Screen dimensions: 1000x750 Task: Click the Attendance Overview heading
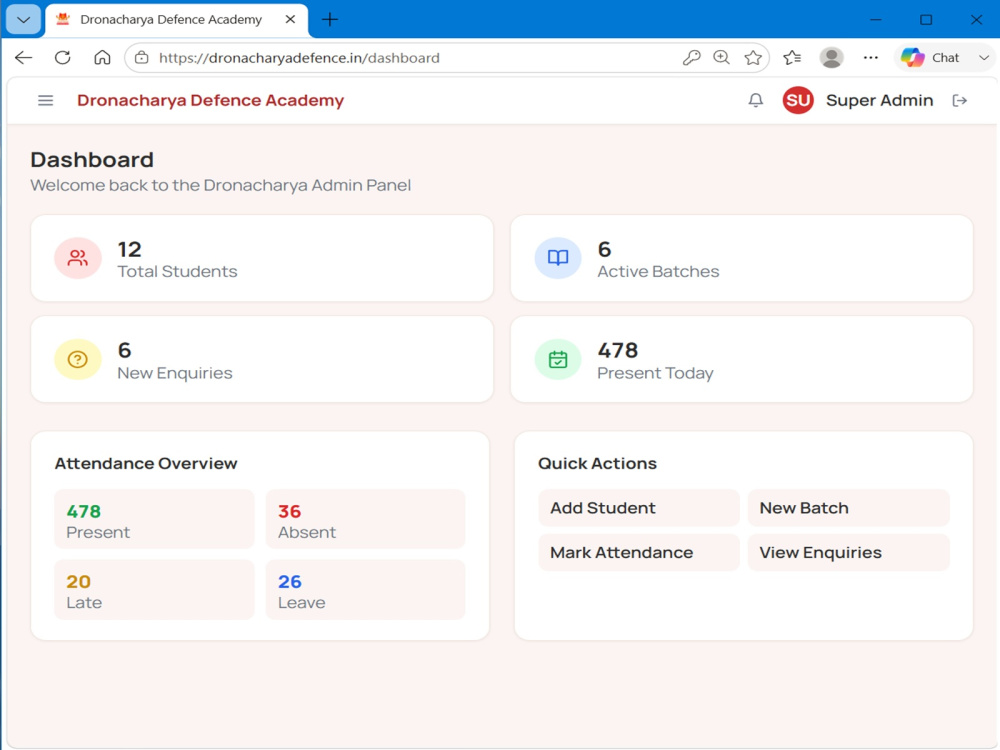[x=146, y=464]
